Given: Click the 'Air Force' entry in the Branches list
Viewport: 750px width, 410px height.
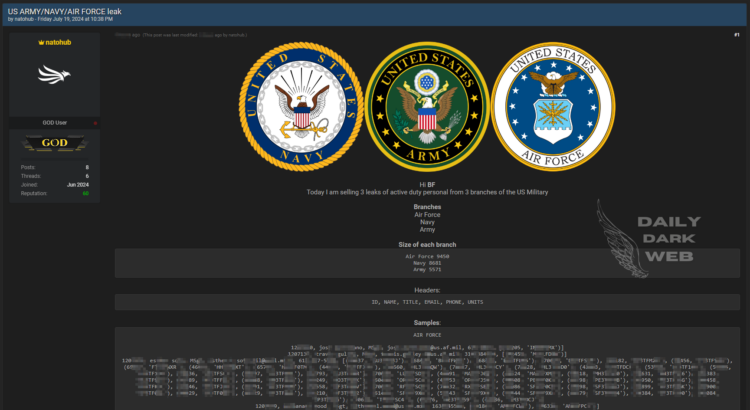Looking at the screenshot, I should click(427, 215).
